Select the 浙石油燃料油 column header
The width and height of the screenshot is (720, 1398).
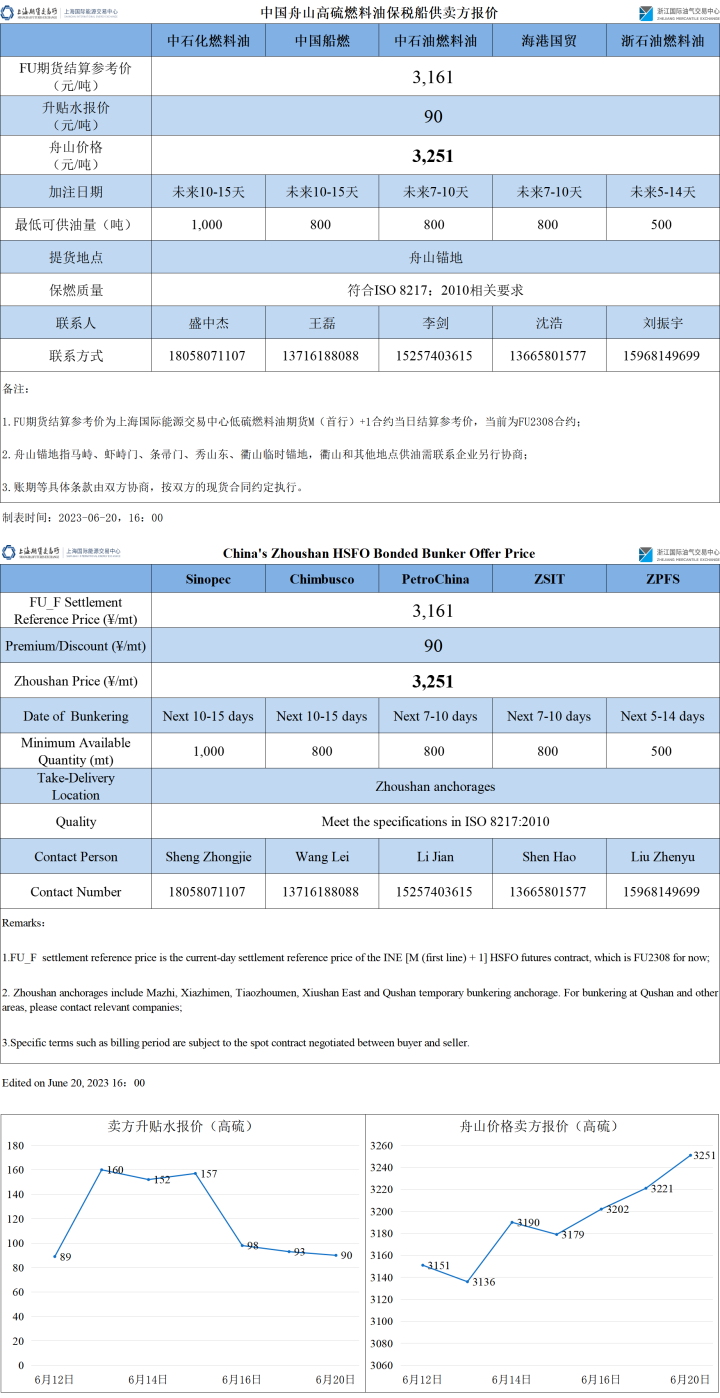pos(663,41)
